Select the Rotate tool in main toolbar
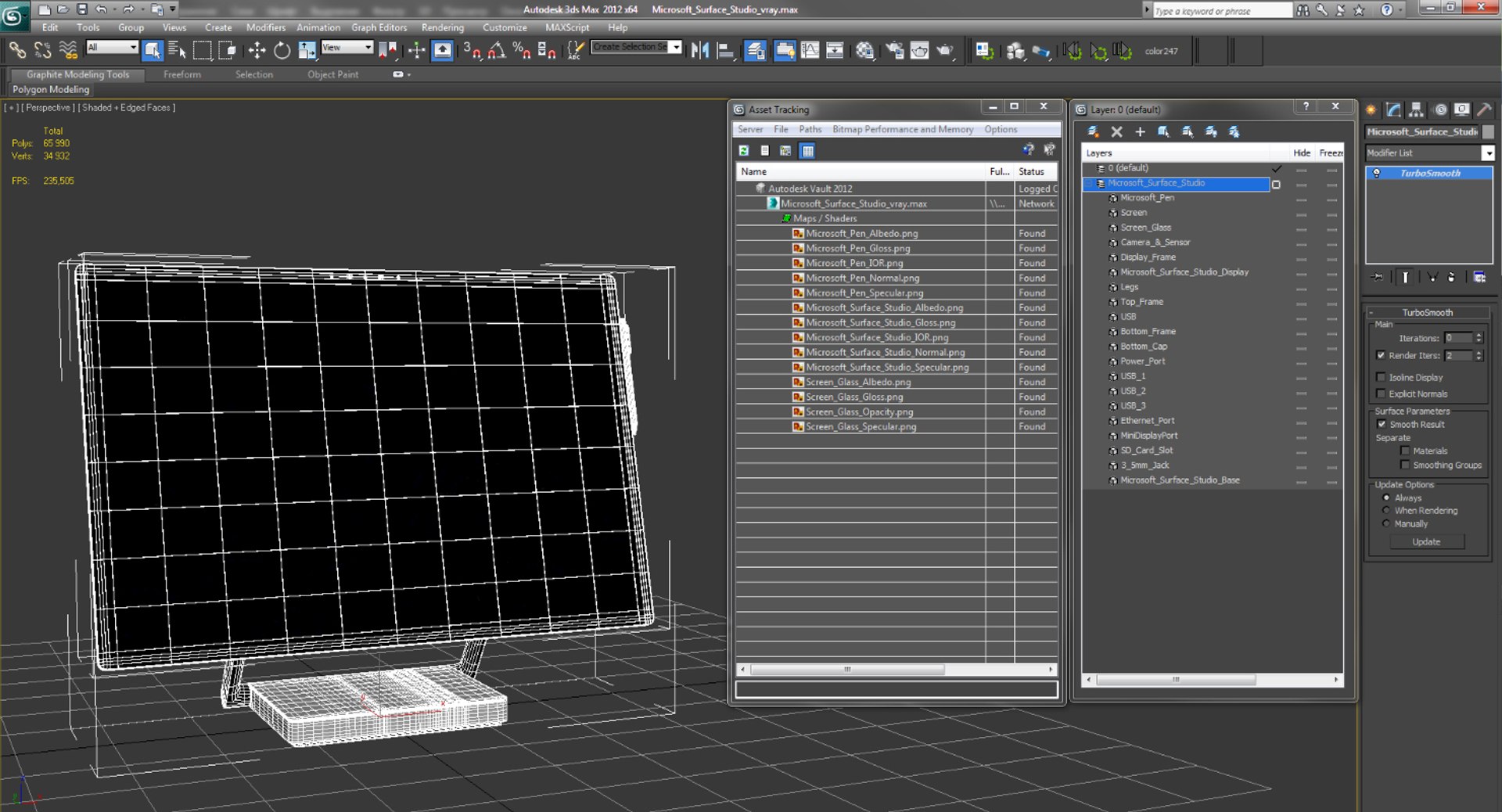The height and width of the screenshot is (812, 1502). click(x=282, y=51)
